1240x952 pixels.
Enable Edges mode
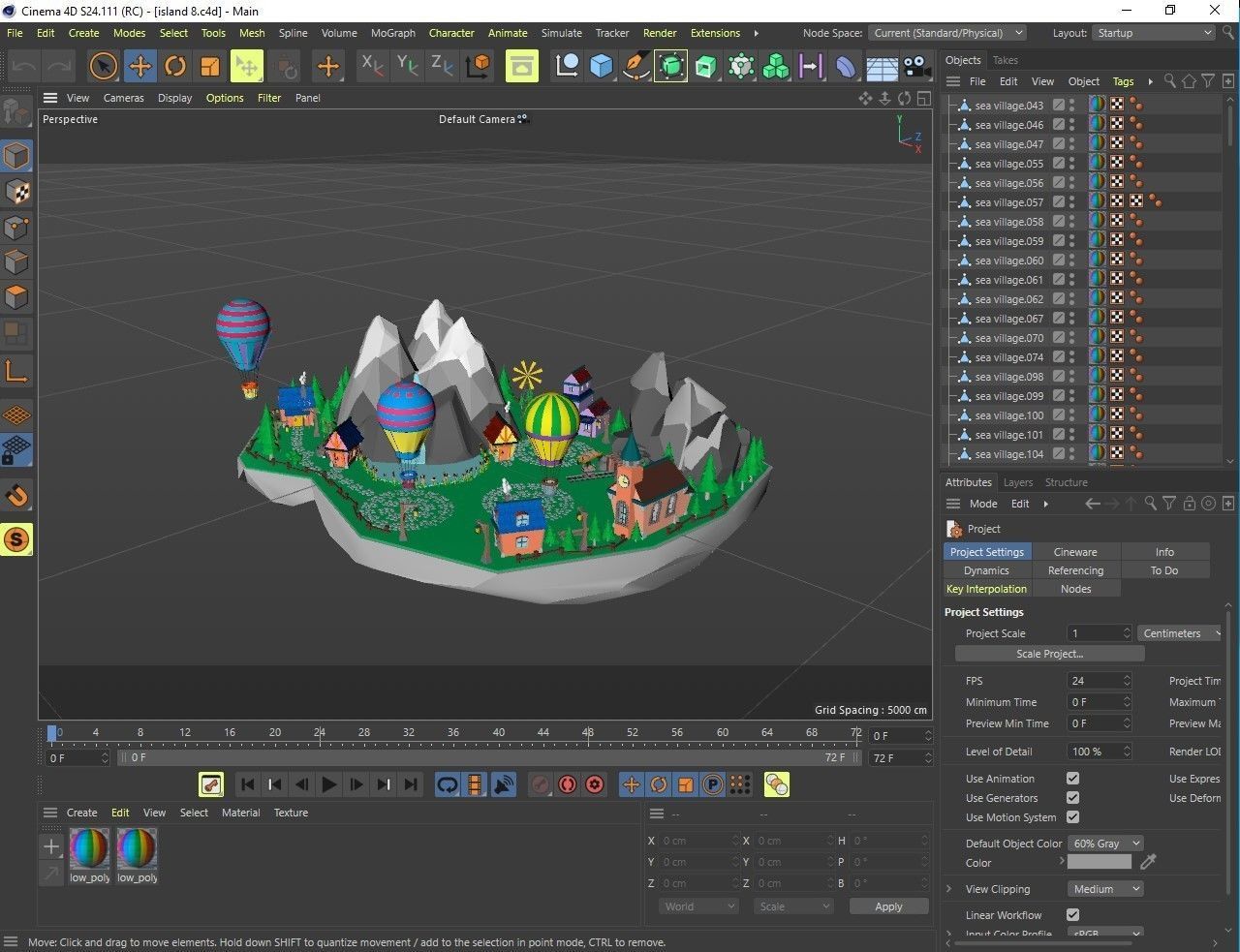16,262
